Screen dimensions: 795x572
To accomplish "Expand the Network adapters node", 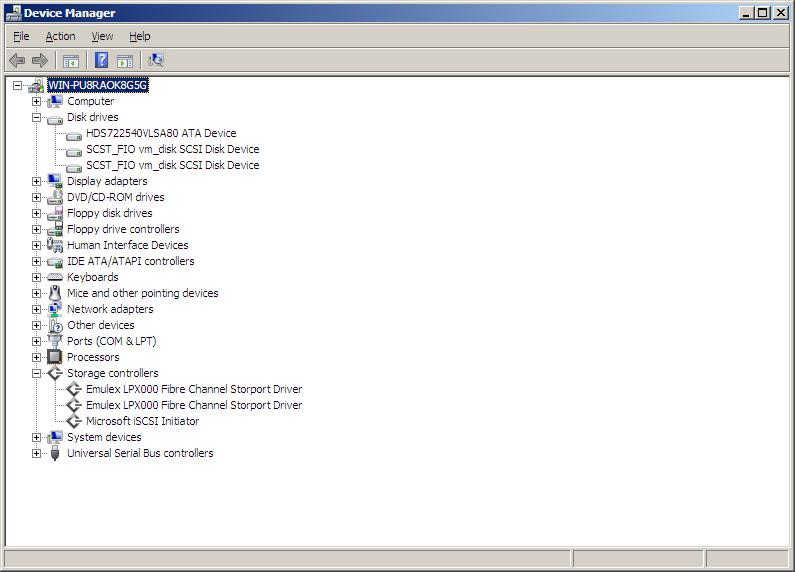I will pyautogui.click(x=37, y=309).
